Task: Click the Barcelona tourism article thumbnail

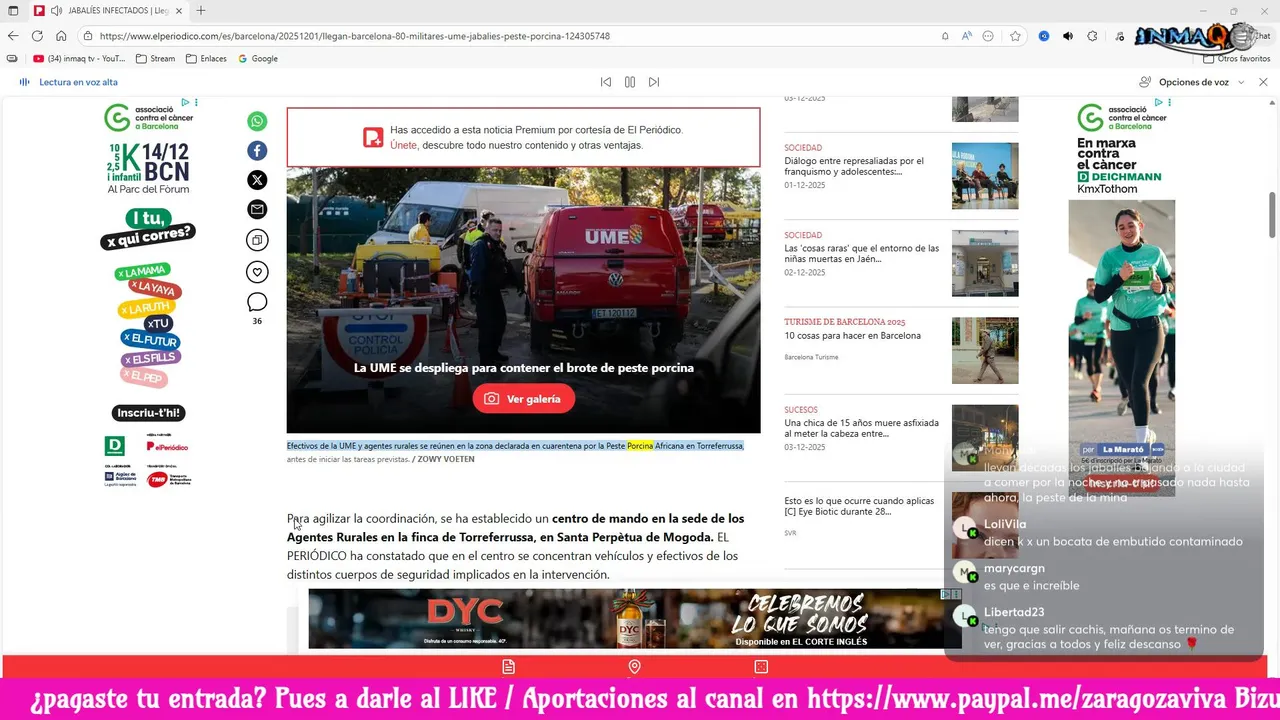Action: point(985,350)
